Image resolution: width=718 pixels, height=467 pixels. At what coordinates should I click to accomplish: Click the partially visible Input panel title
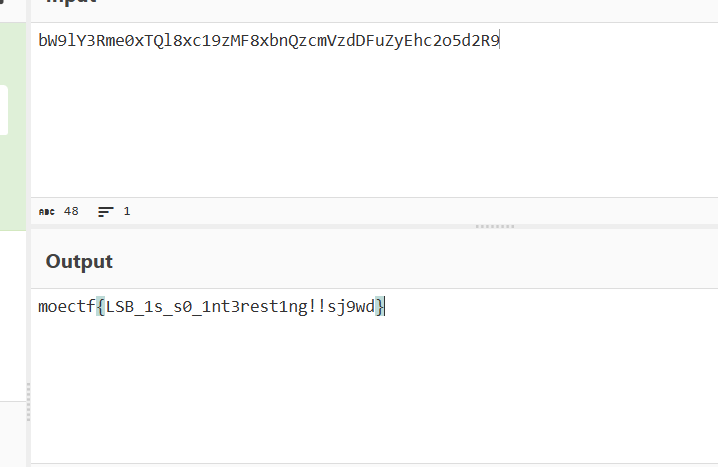click(80, 5)
